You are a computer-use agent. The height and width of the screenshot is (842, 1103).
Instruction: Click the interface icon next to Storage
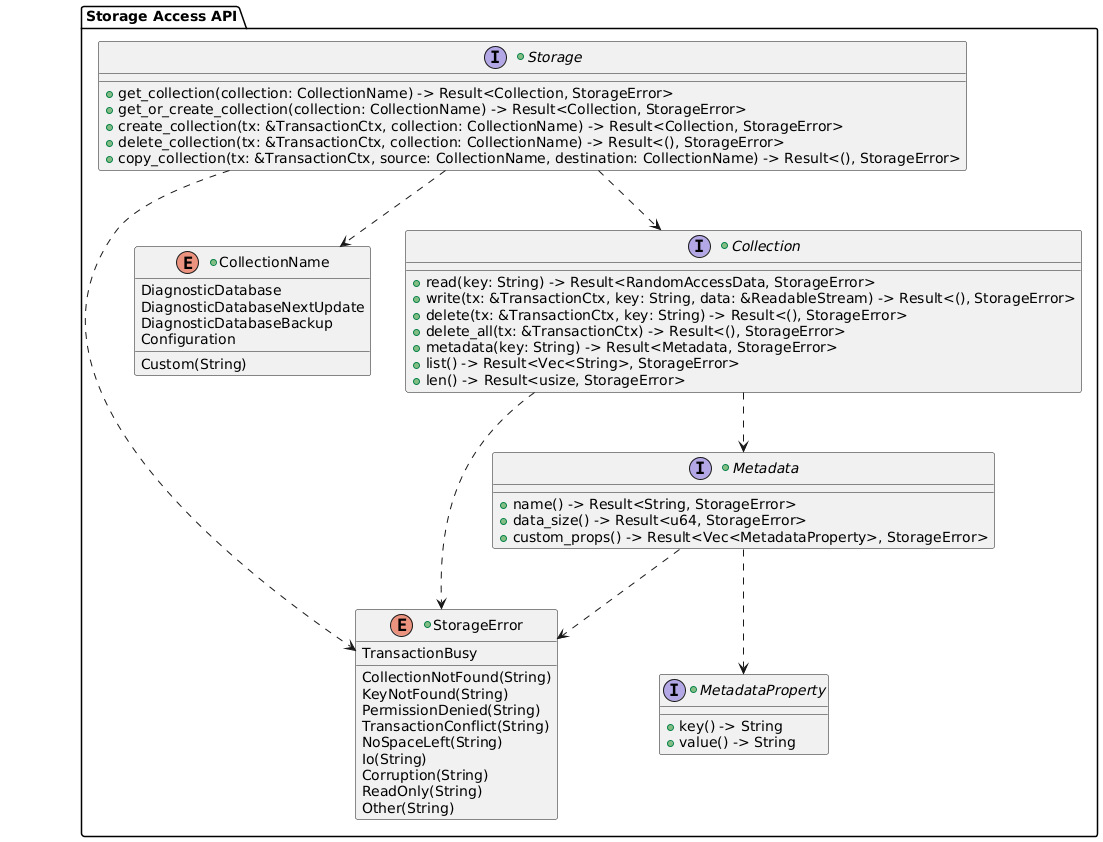[x=495, y=57]
